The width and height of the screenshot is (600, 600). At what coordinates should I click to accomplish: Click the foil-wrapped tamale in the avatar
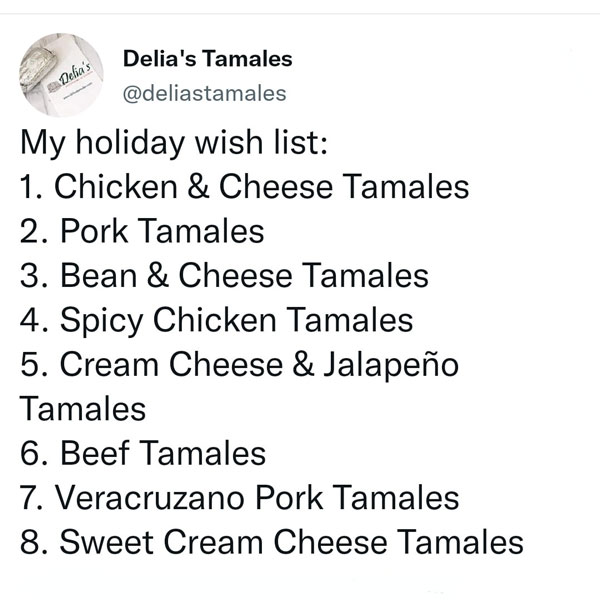38,70
